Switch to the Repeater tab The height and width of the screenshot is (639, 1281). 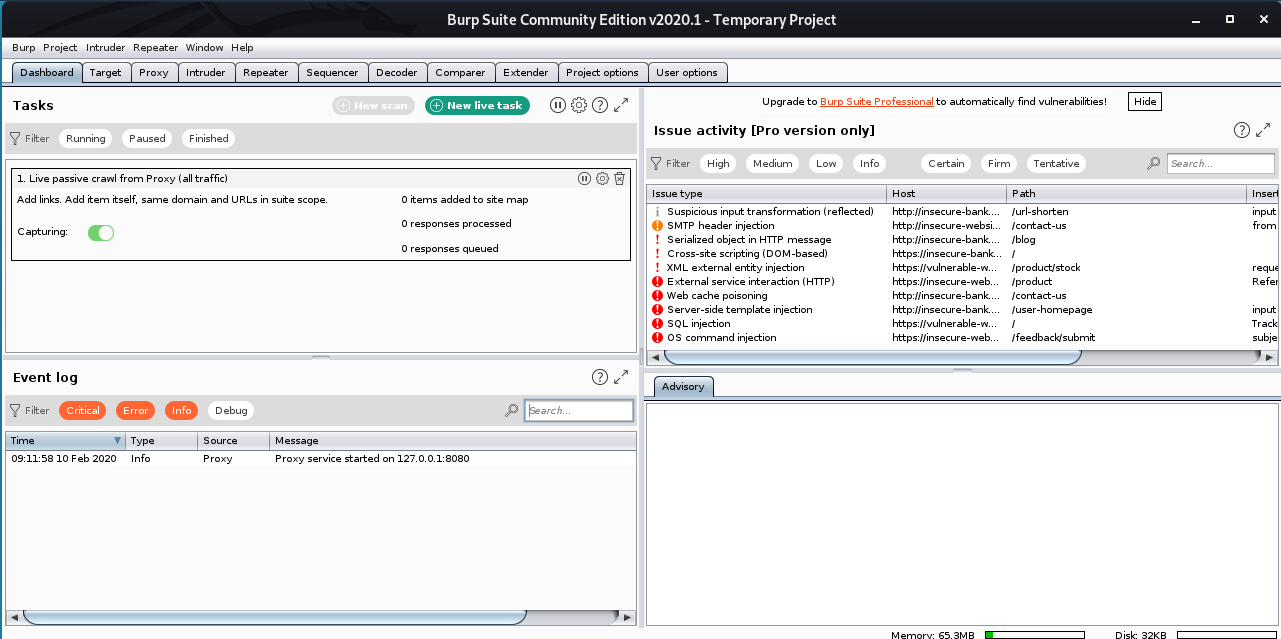266,72
